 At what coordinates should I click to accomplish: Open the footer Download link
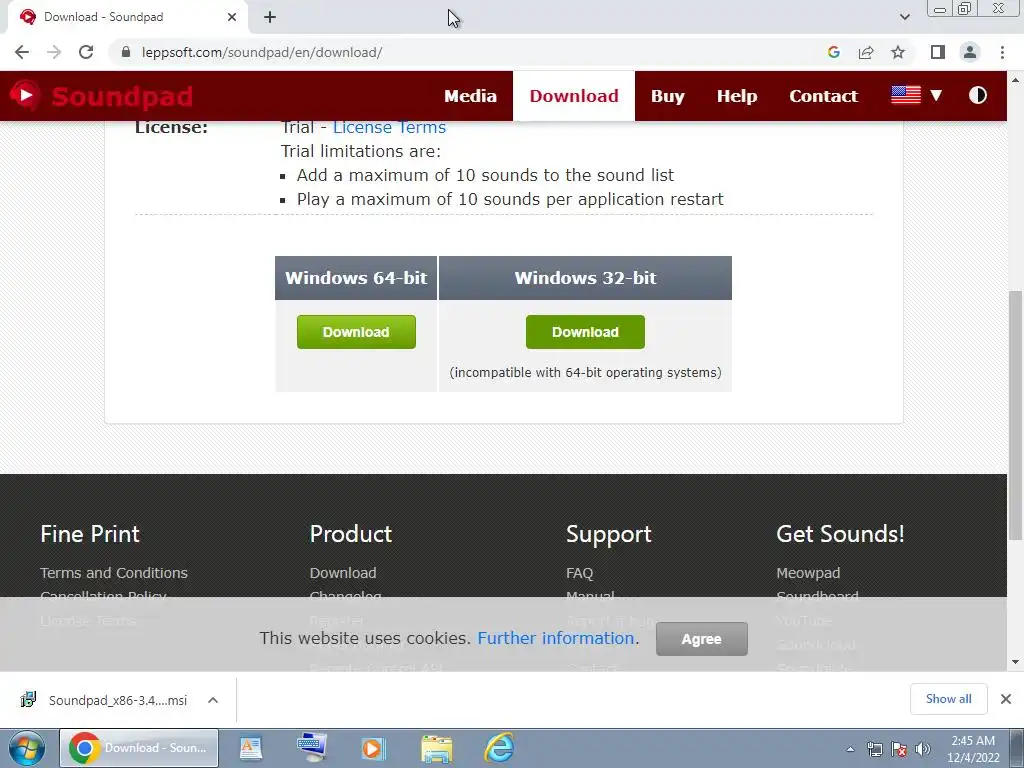point(343,573)
